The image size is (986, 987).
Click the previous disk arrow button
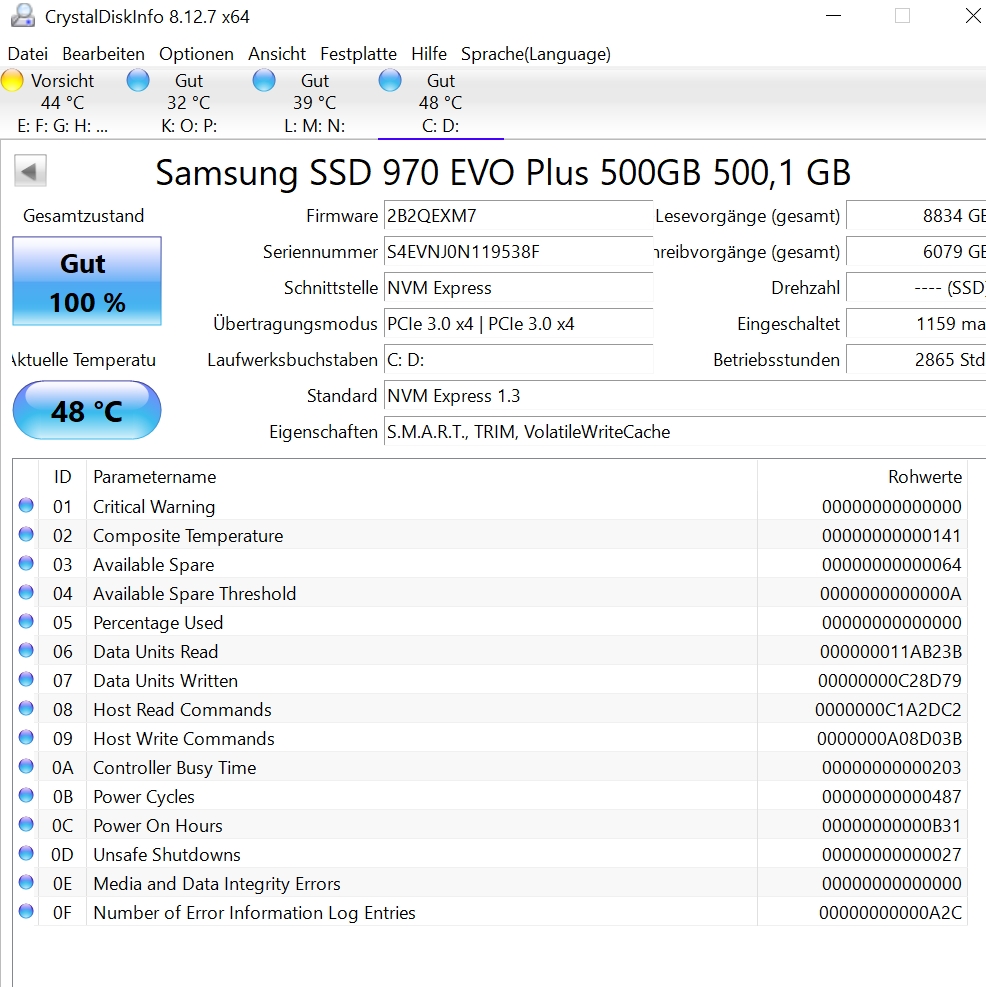[x=30, y=171]
